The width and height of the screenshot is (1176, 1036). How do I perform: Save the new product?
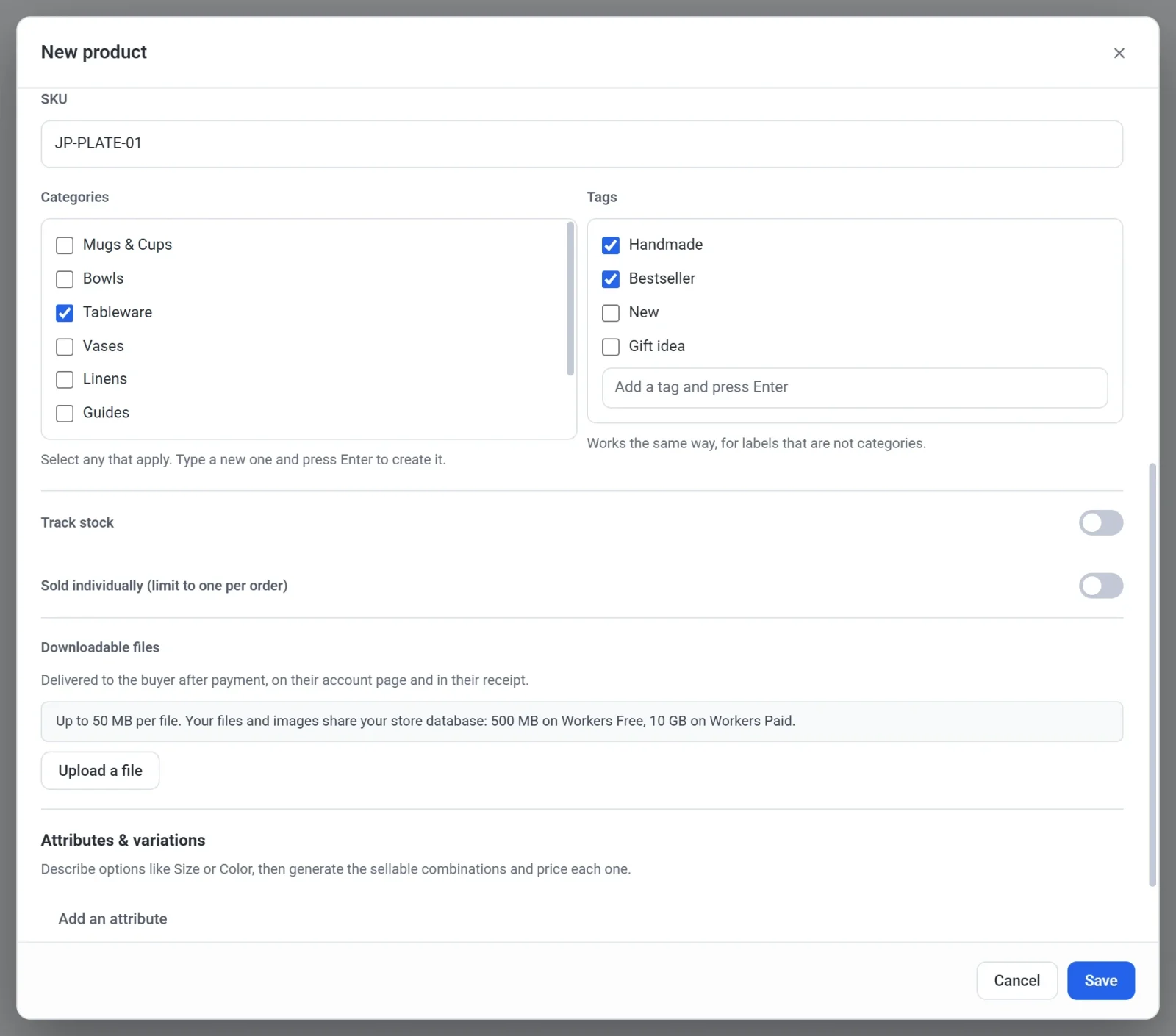pyautogui.click(x=1100, y=981)
